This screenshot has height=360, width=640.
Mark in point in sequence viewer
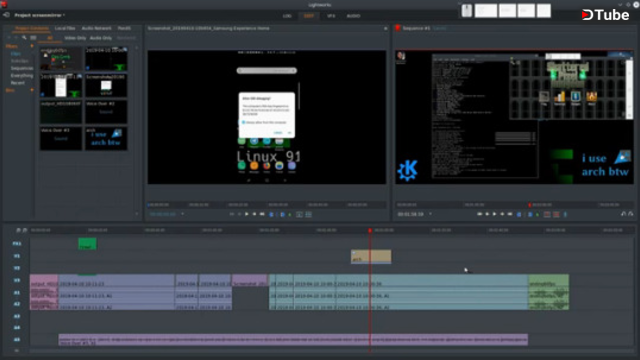[519, 214]
